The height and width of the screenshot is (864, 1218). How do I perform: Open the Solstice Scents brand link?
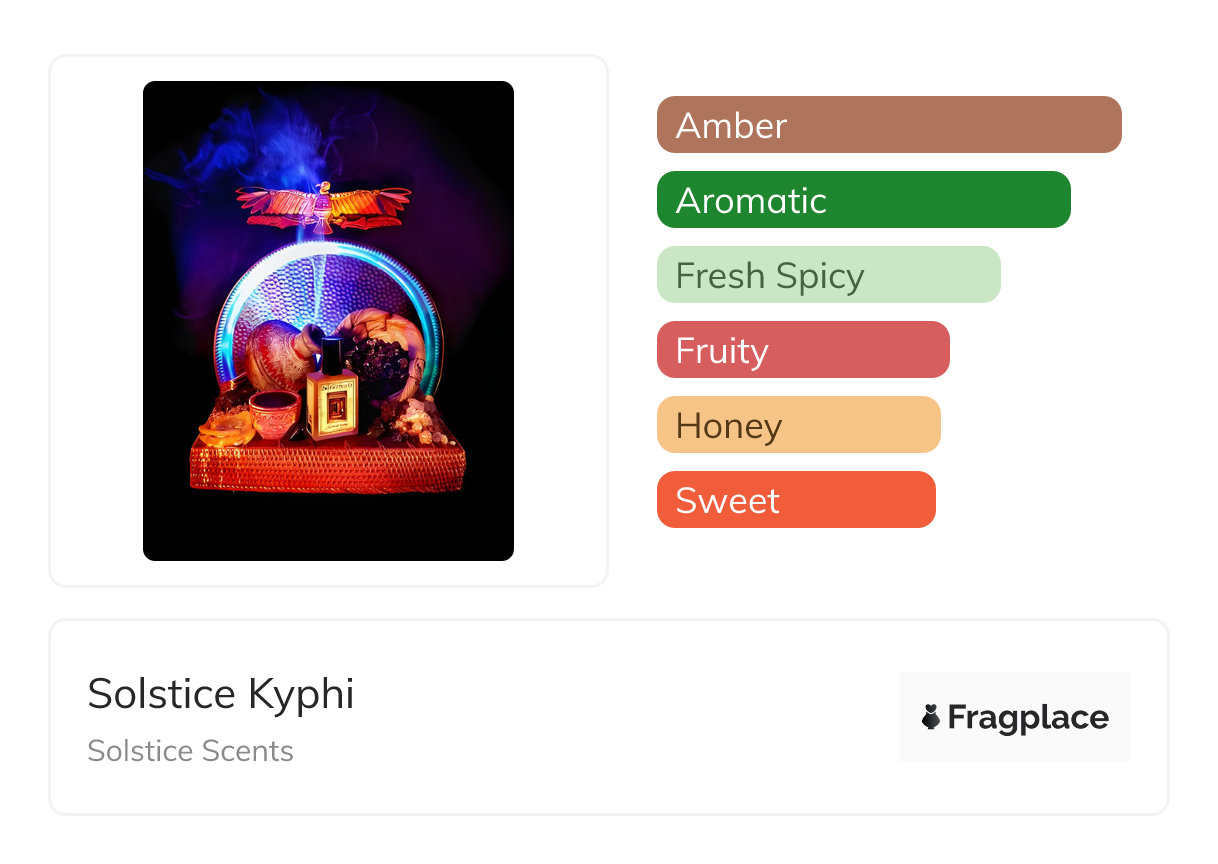point(190,751)
